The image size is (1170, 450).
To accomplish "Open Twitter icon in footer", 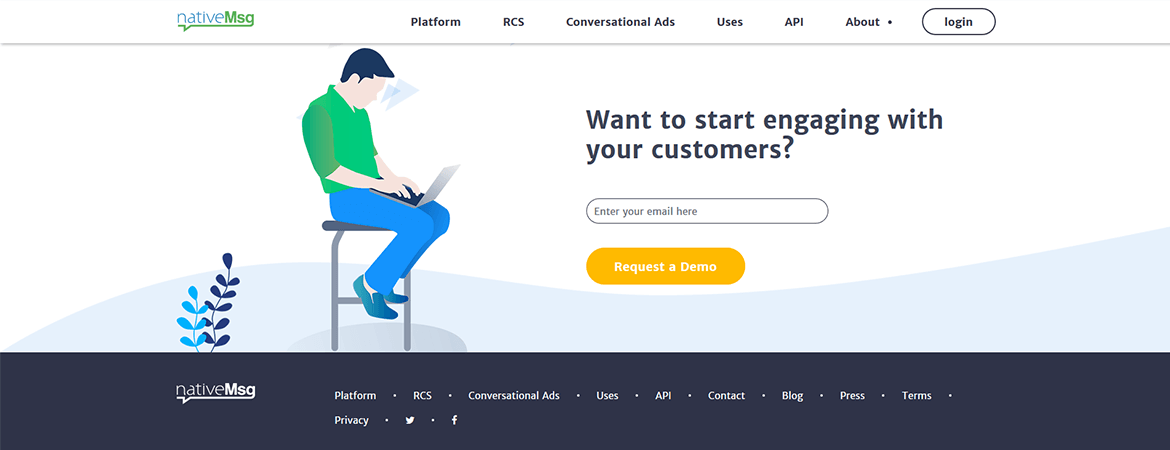I will coord(410,420).
